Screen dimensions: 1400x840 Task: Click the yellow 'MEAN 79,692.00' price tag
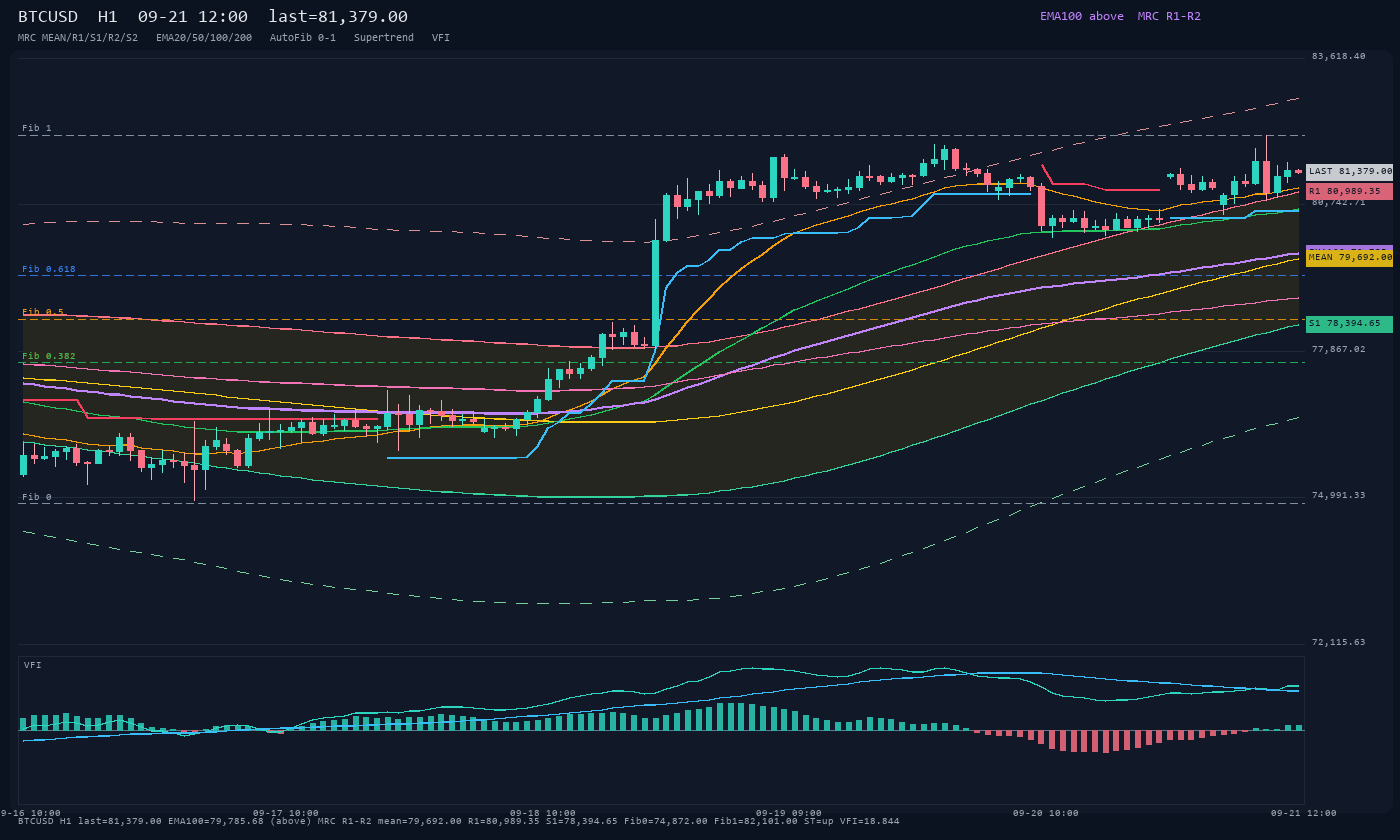(1349, 257)
